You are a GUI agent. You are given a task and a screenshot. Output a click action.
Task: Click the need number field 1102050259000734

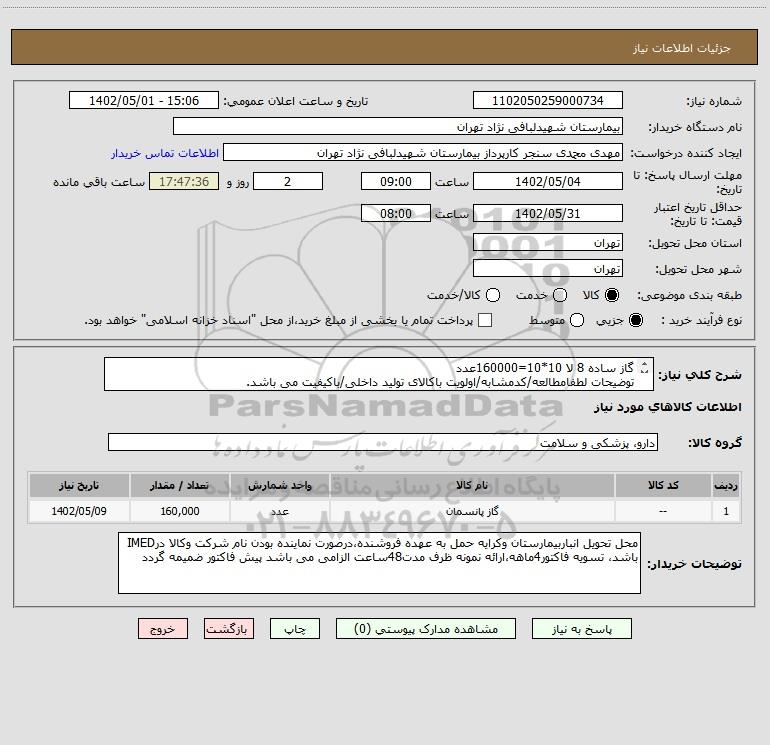click(x=548, y=100)
